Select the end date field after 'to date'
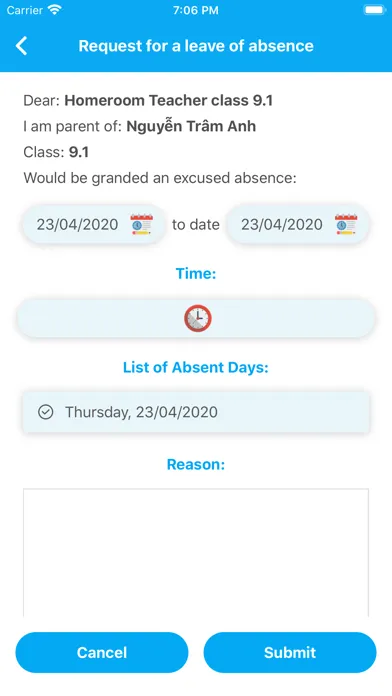Viewport: 392px width, 696px height. 298,224
